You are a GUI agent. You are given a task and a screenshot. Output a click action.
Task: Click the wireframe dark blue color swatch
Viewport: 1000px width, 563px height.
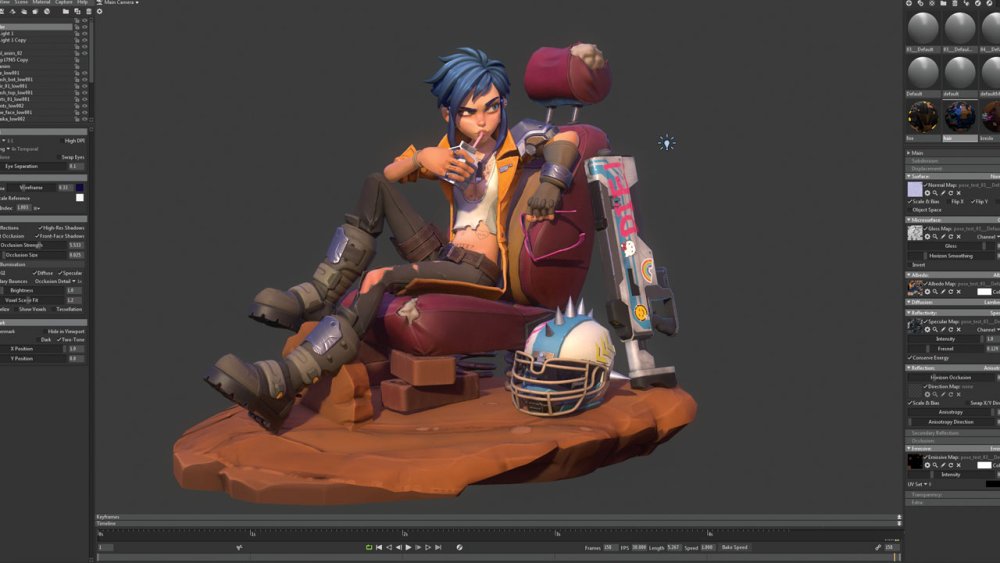point(80,187)
